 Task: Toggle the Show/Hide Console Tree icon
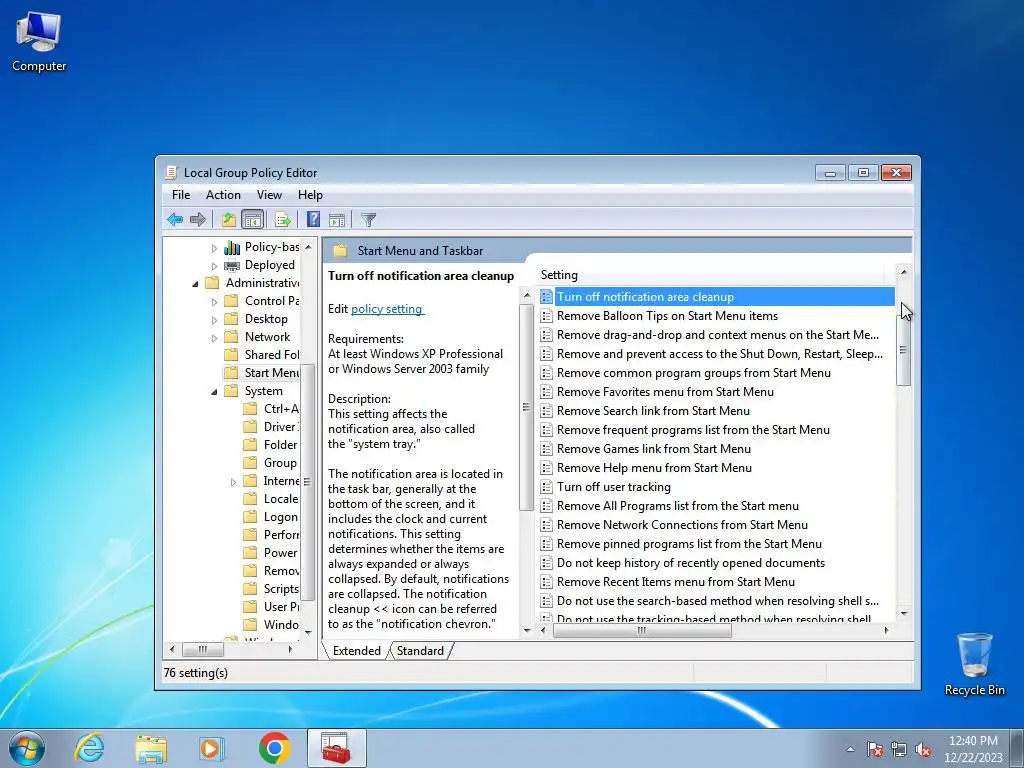(252, 219)
